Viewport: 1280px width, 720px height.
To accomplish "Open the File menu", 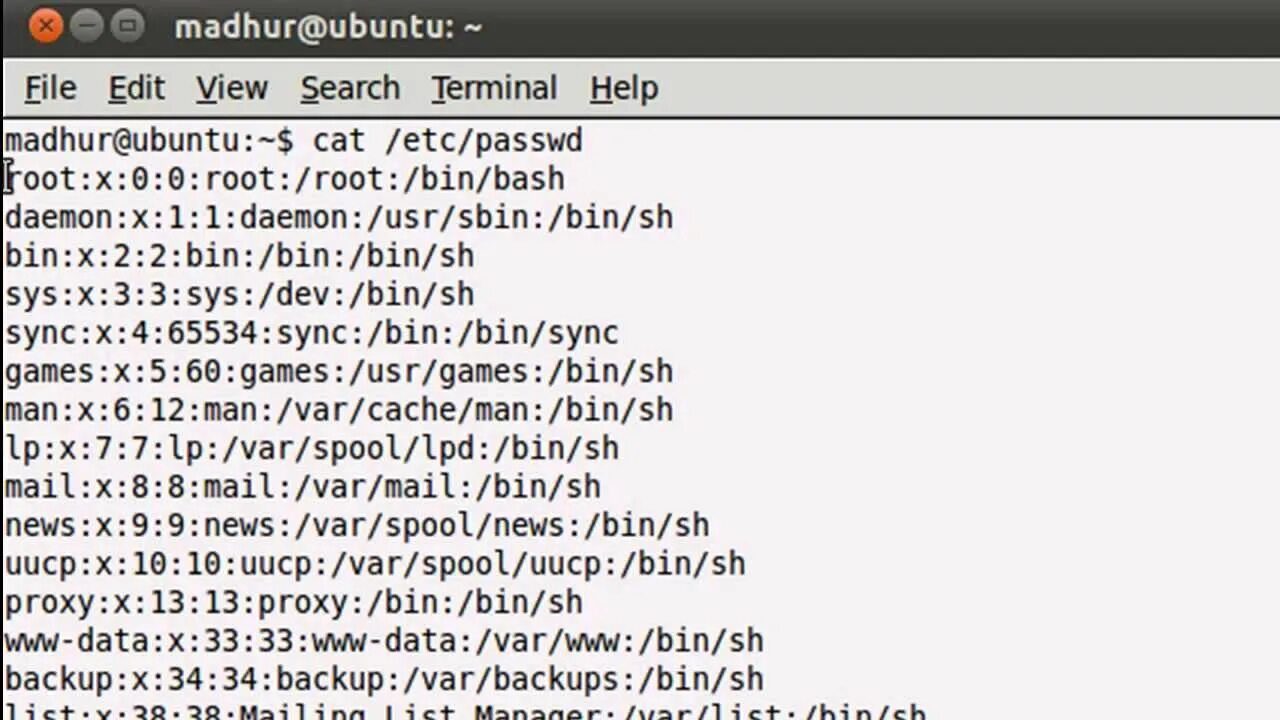I will (x=50, y=88).
